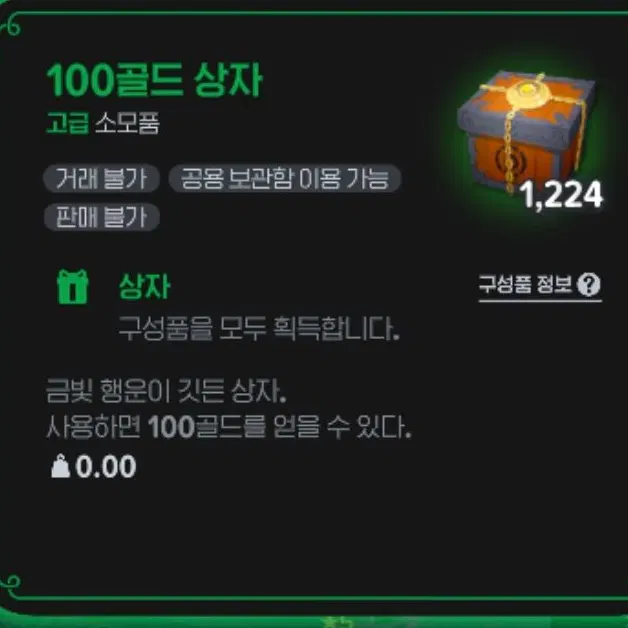Click the 100골드 상자 item title
The image size is (628, 628).
point(154,80)
